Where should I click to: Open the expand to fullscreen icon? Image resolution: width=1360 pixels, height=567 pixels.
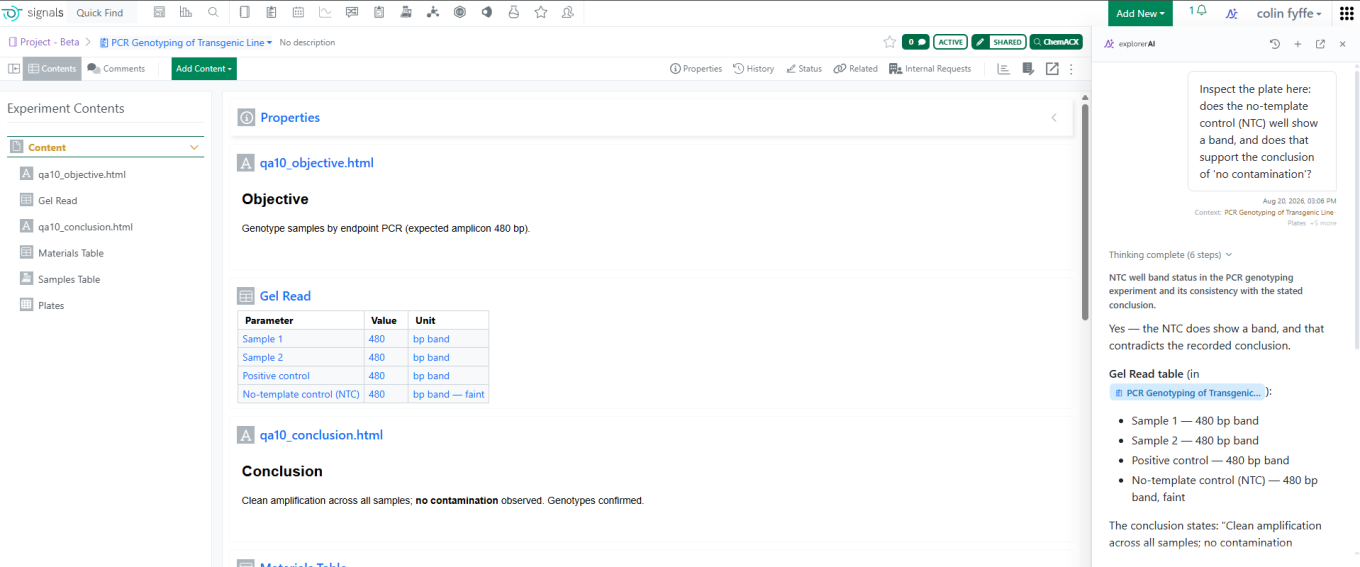[1052, 69]
